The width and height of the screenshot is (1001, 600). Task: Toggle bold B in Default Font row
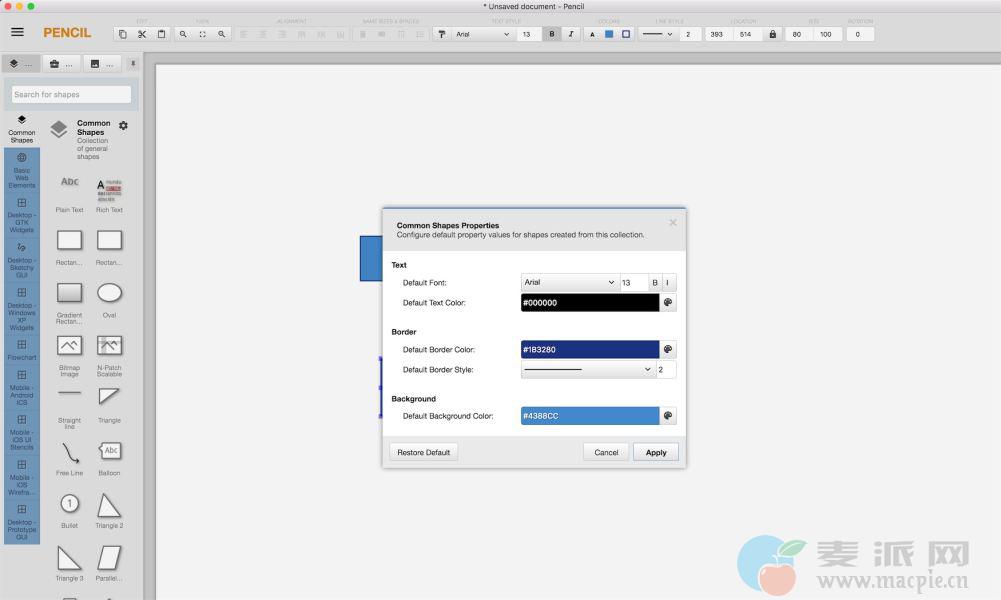[x=655, y=283]
